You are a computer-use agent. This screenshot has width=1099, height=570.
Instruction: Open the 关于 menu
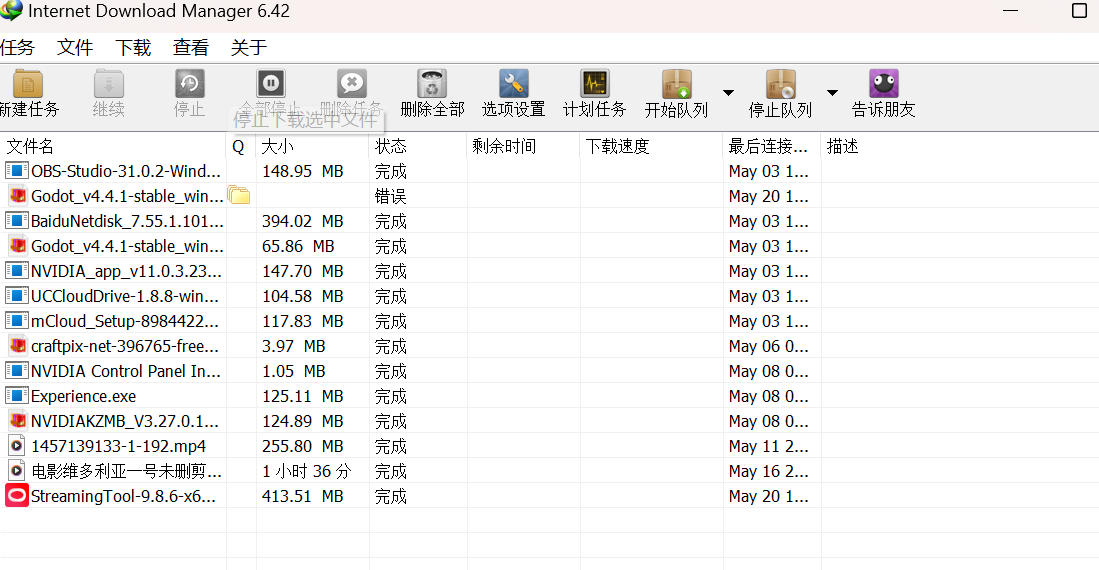pyautogui.click(x=249, y=48)
